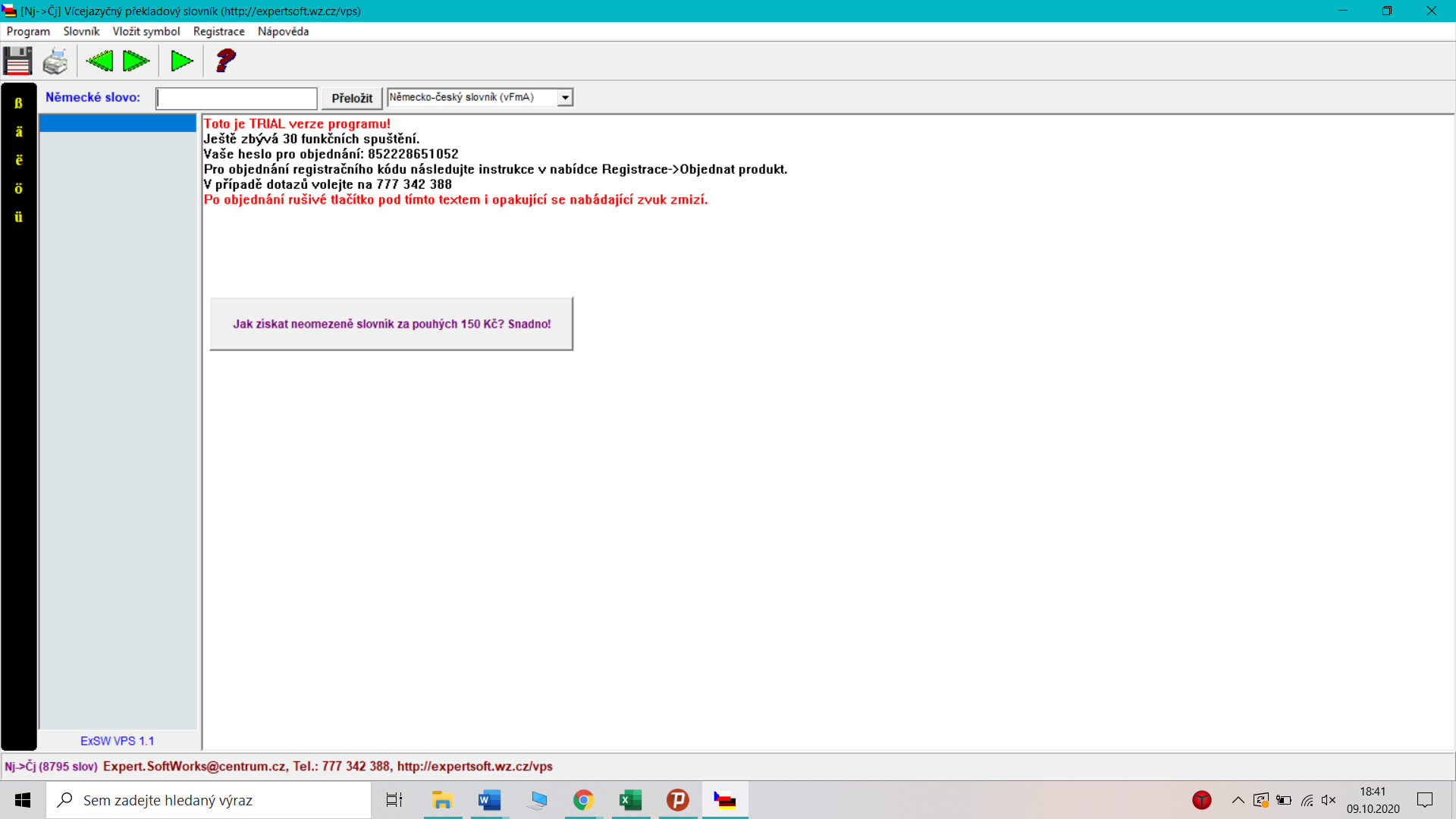Viewport: 1456px width, 819px height.
Task: Open the Slovník menu
Action: pyautogui.click(x=81, y=31)
